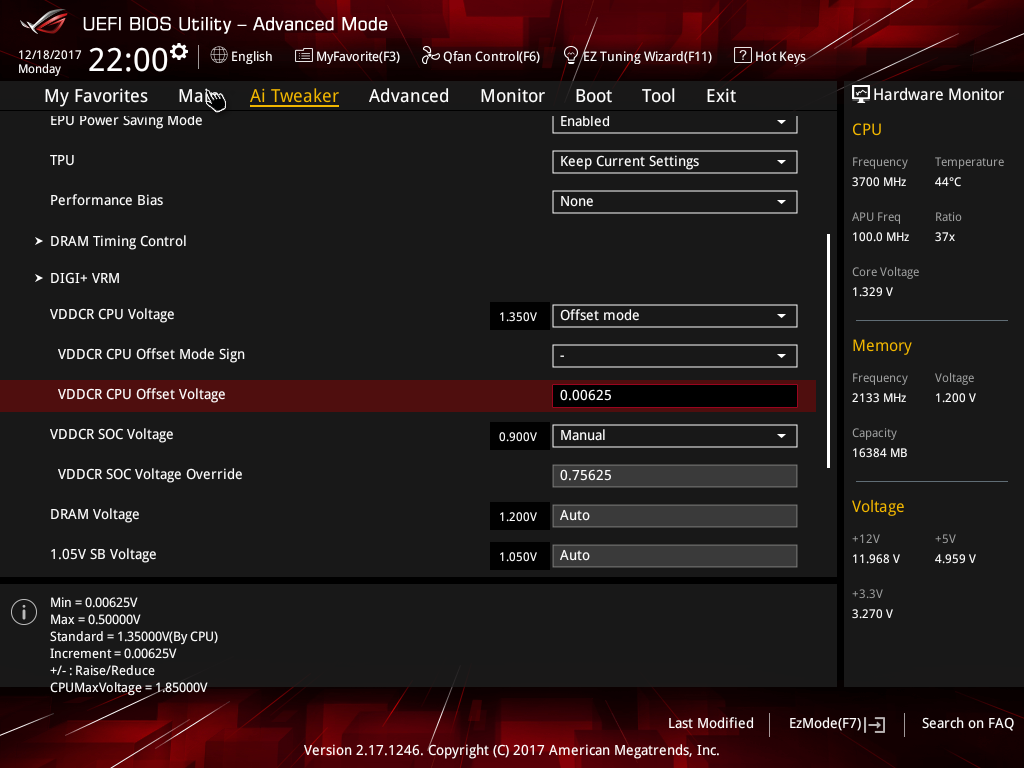This screenshot has height=768, width=1024.
Task: Click the VDDCR CPU Offset Voltage field
Action: coord(675,396)
